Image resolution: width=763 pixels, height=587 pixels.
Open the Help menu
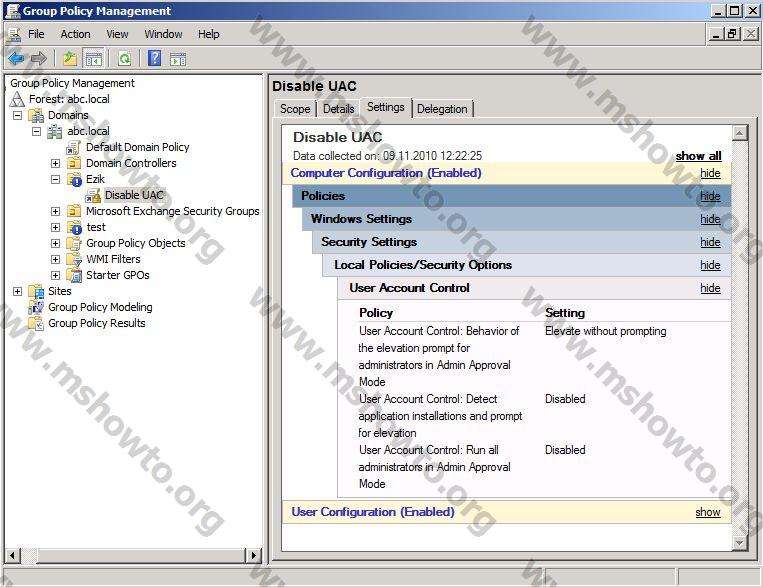[208, 34]
